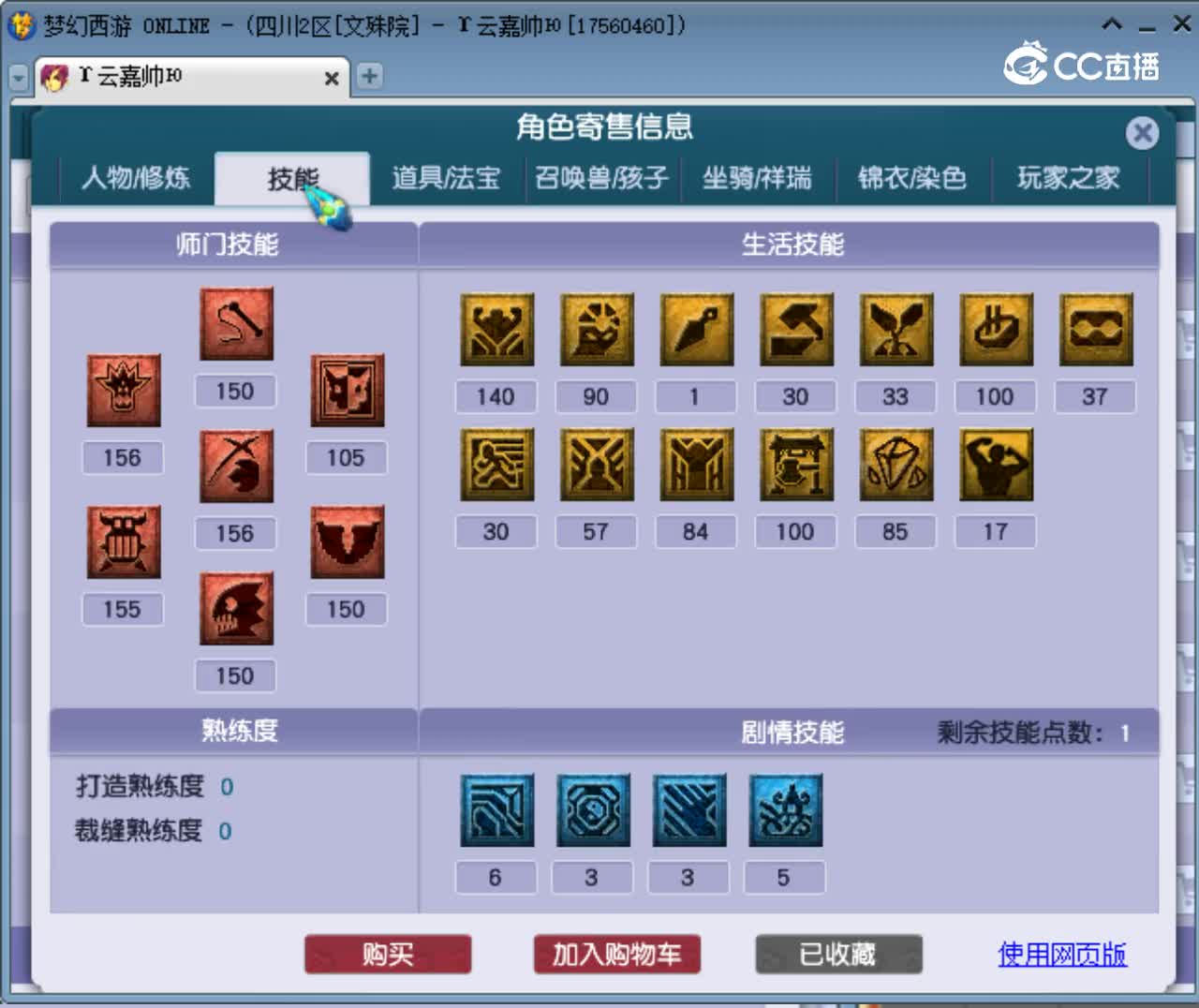This screenshot has width=1199, height=1008.
Task: Click the life skill icon with level 57
Action: (x=597, y=465)
